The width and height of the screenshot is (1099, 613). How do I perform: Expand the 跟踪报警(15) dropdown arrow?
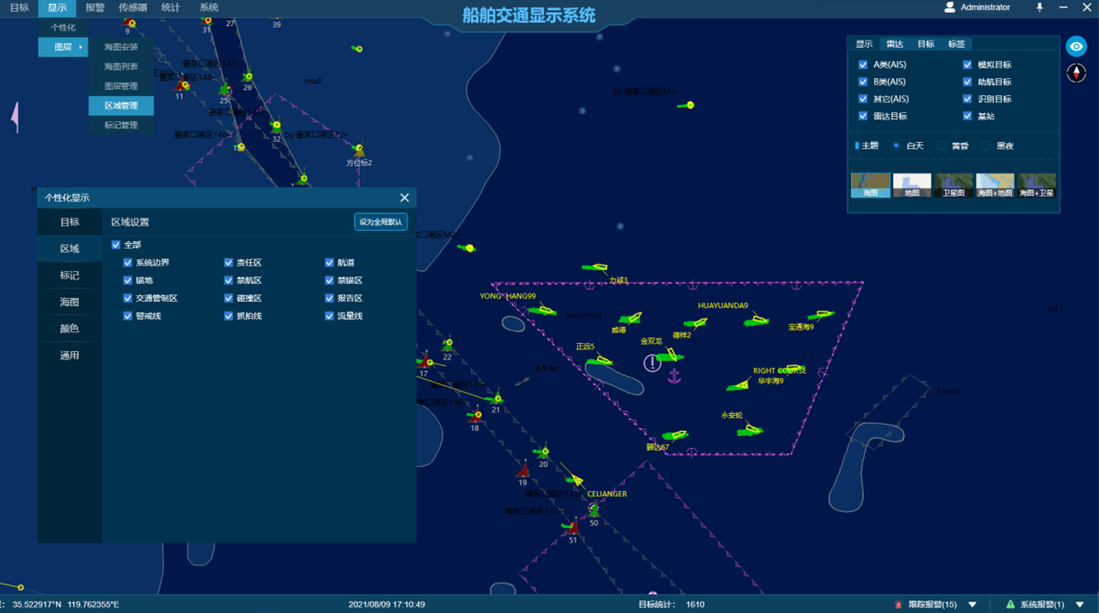(973, 605)
